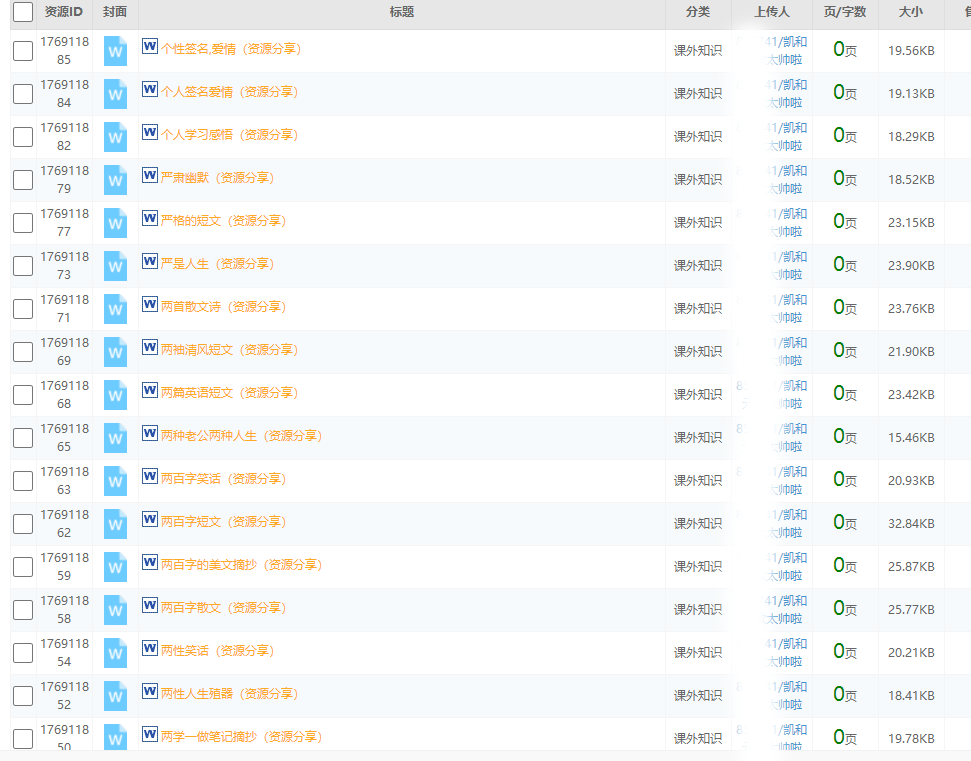The image size is (971, 761).
Task: Check the 两首散文诗 row checkbox
Action: point(23,309)
